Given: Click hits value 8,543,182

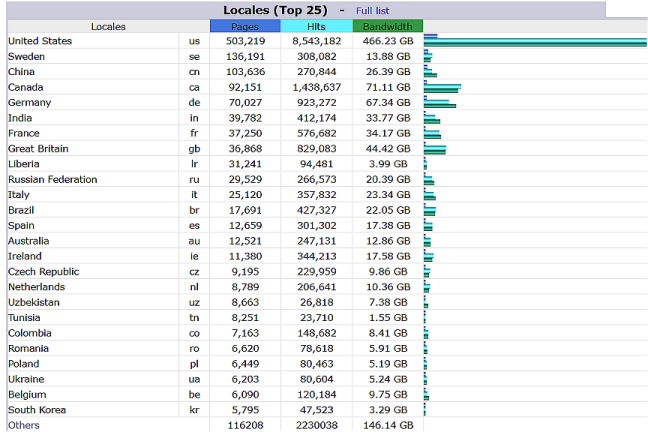Looking at the screenshot, I should tap(317, 41).
